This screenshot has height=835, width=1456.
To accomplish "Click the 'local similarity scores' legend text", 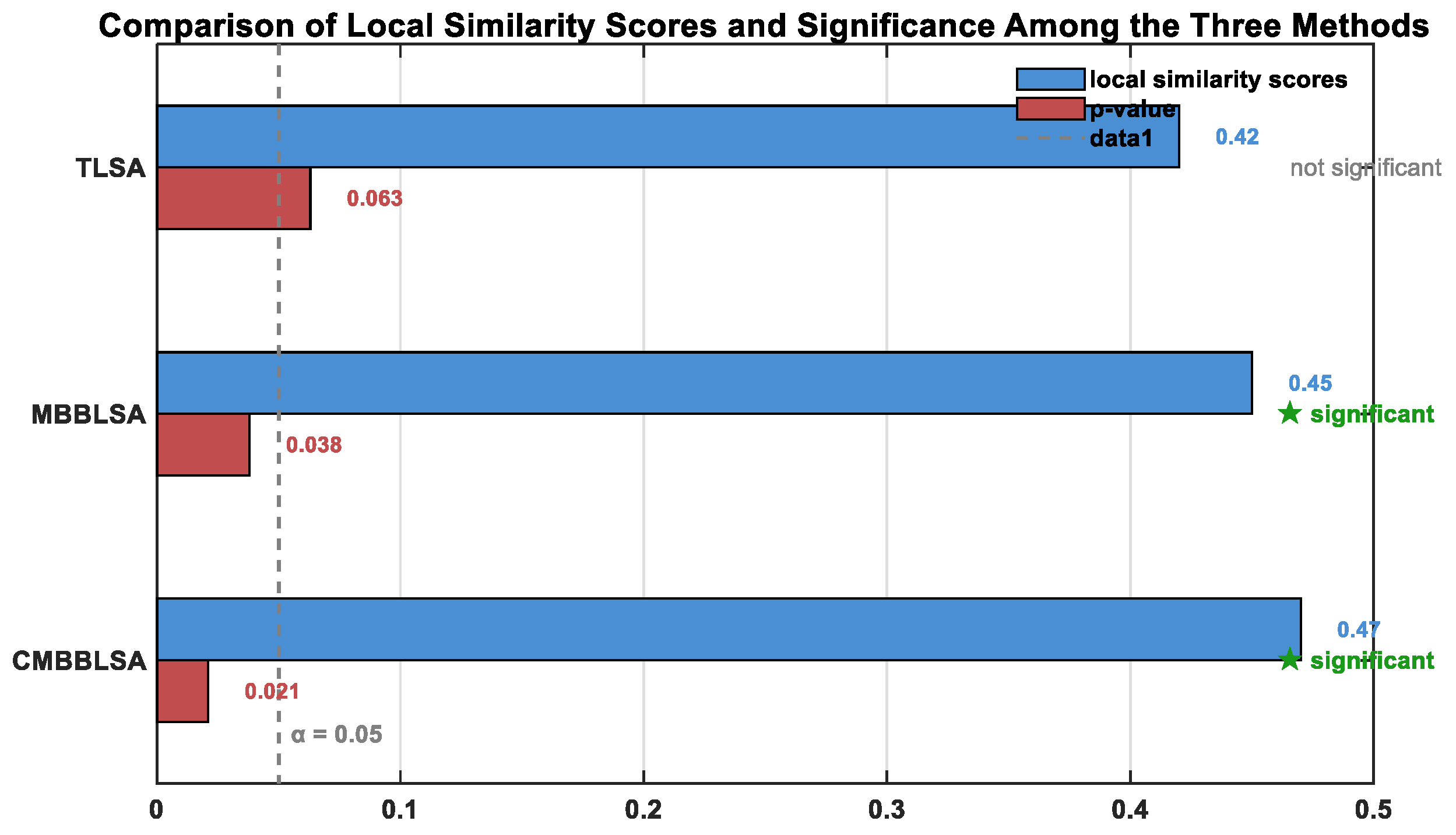I will pos(1218,79).
